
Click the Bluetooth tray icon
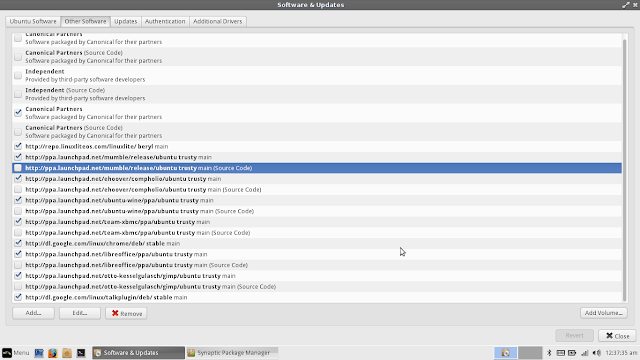549,353
